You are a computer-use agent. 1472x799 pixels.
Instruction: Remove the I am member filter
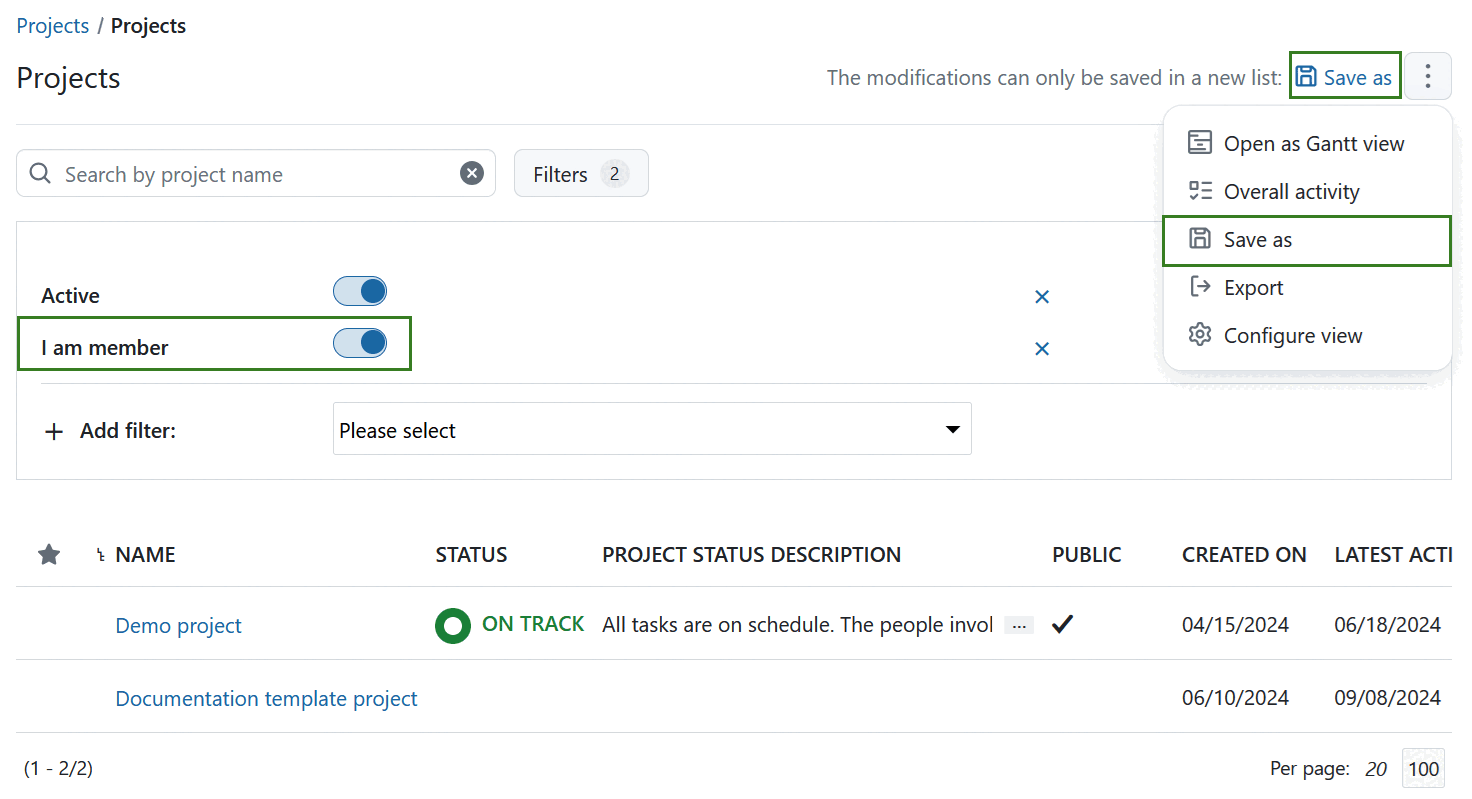pos(1042,348)
